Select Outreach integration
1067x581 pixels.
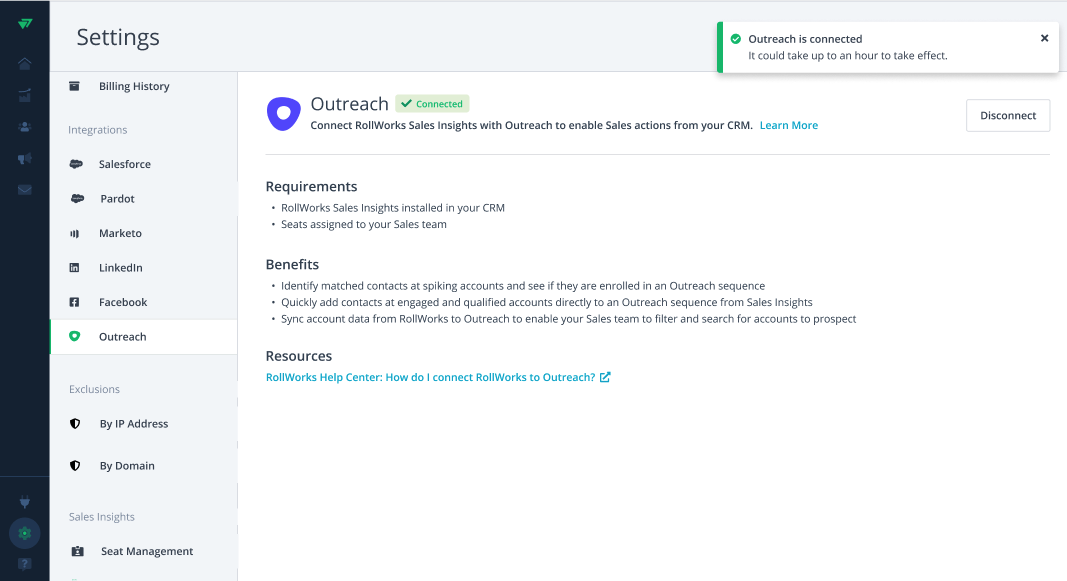pyautogui.click(x=144, y=337)
